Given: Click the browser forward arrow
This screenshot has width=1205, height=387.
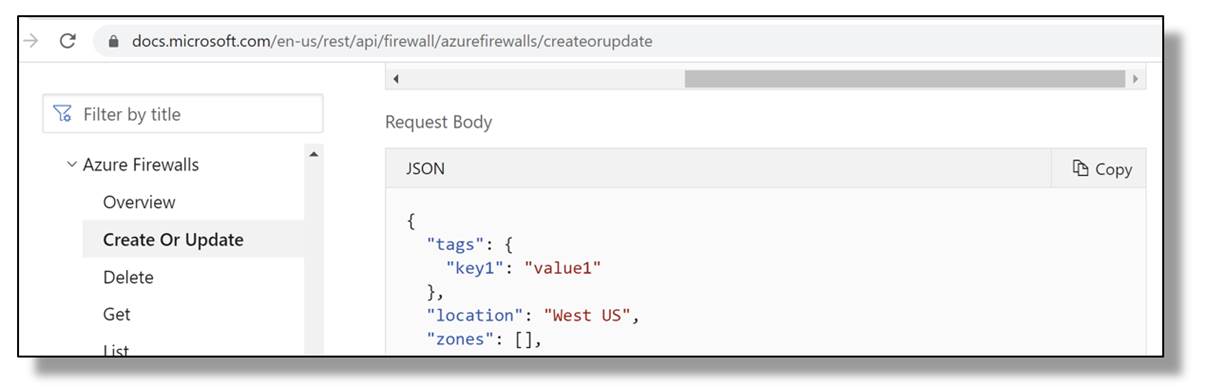Looking at the screenshot, I should click(32, 41).
